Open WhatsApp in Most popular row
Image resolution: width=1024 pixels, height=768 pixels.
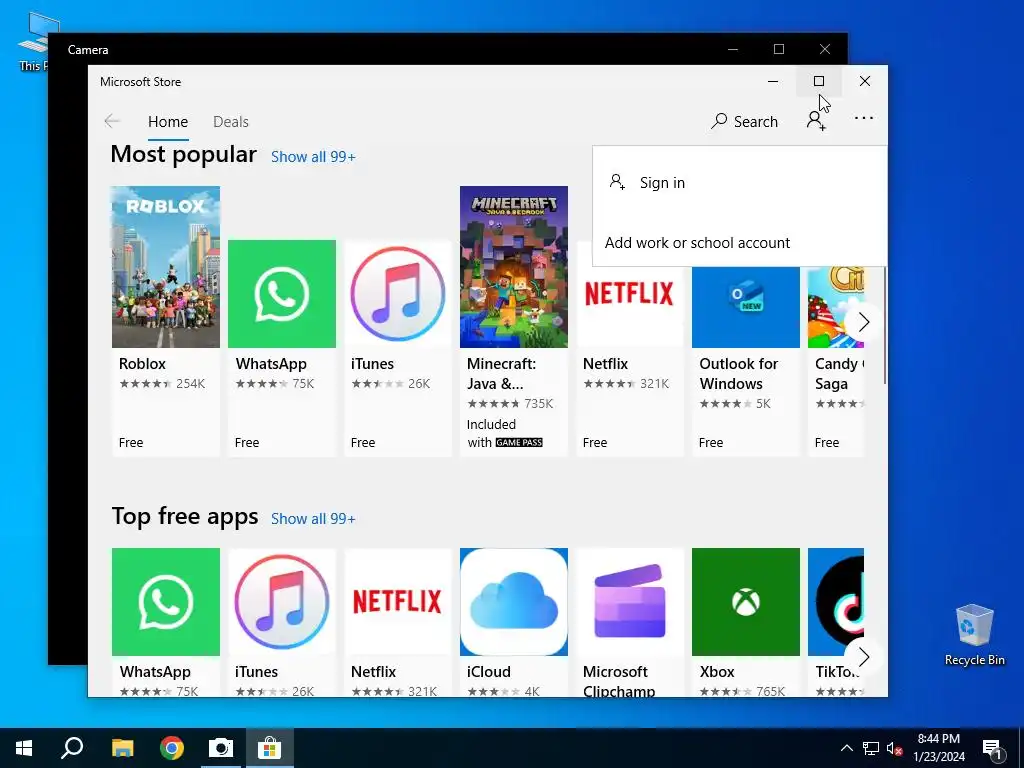pyautogui.click(x=281, y=347)
